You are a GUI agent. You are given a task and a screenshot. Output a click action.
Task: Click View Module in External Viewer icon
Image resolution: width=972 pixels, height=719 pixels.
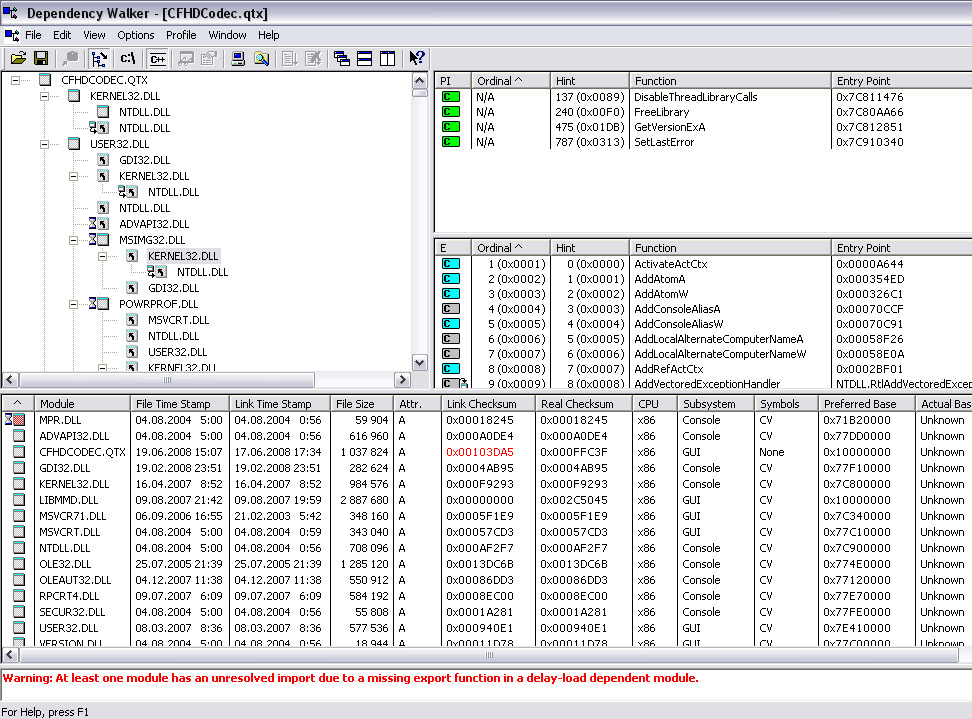185,59
